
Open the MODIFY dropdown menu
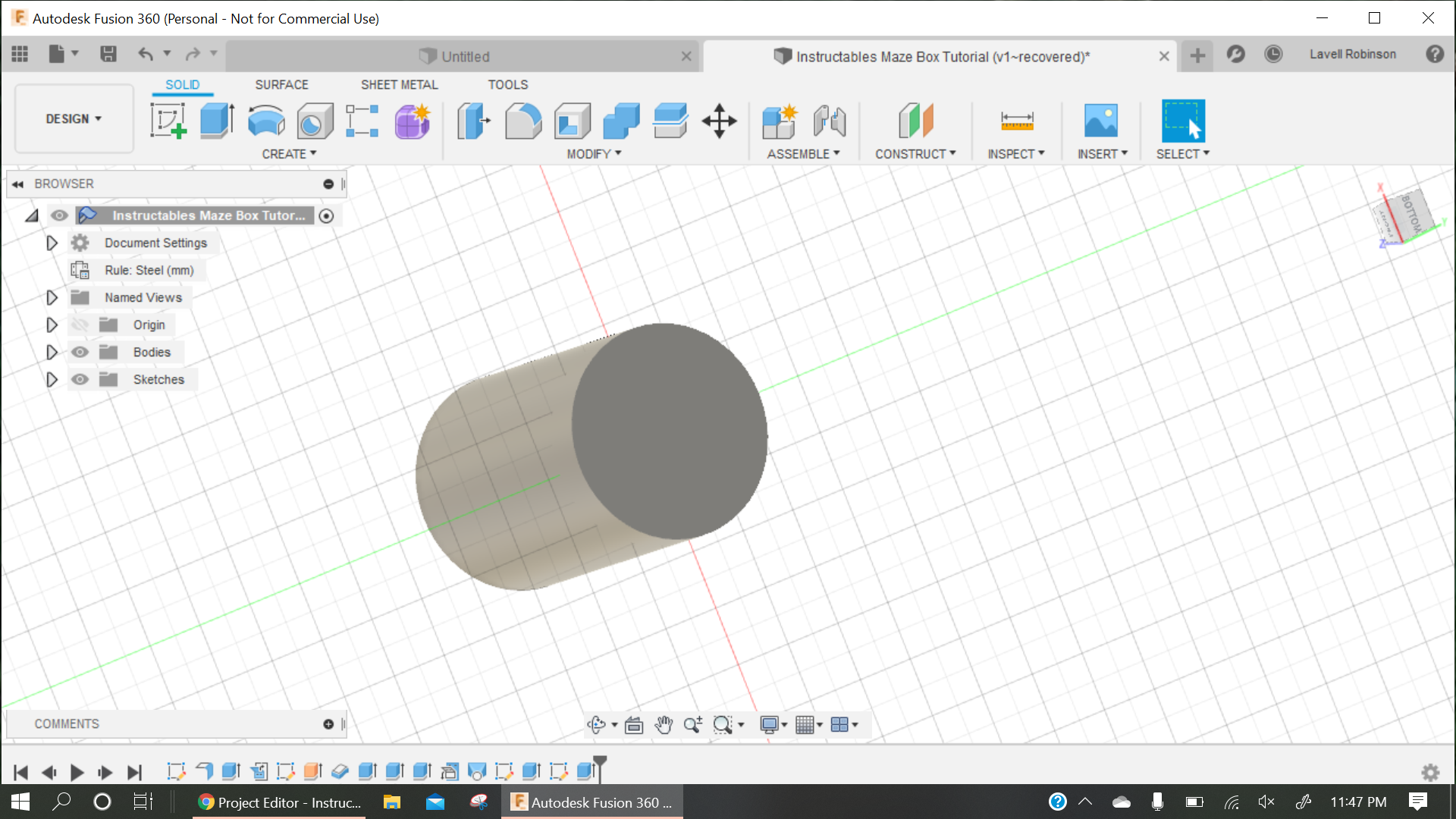pyautogui.click(x=594, y=154)
